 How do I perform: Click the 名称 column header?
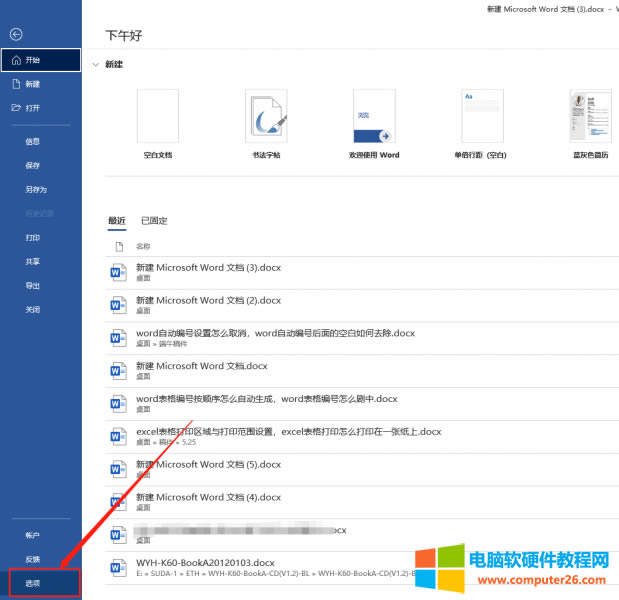[143, 246]
